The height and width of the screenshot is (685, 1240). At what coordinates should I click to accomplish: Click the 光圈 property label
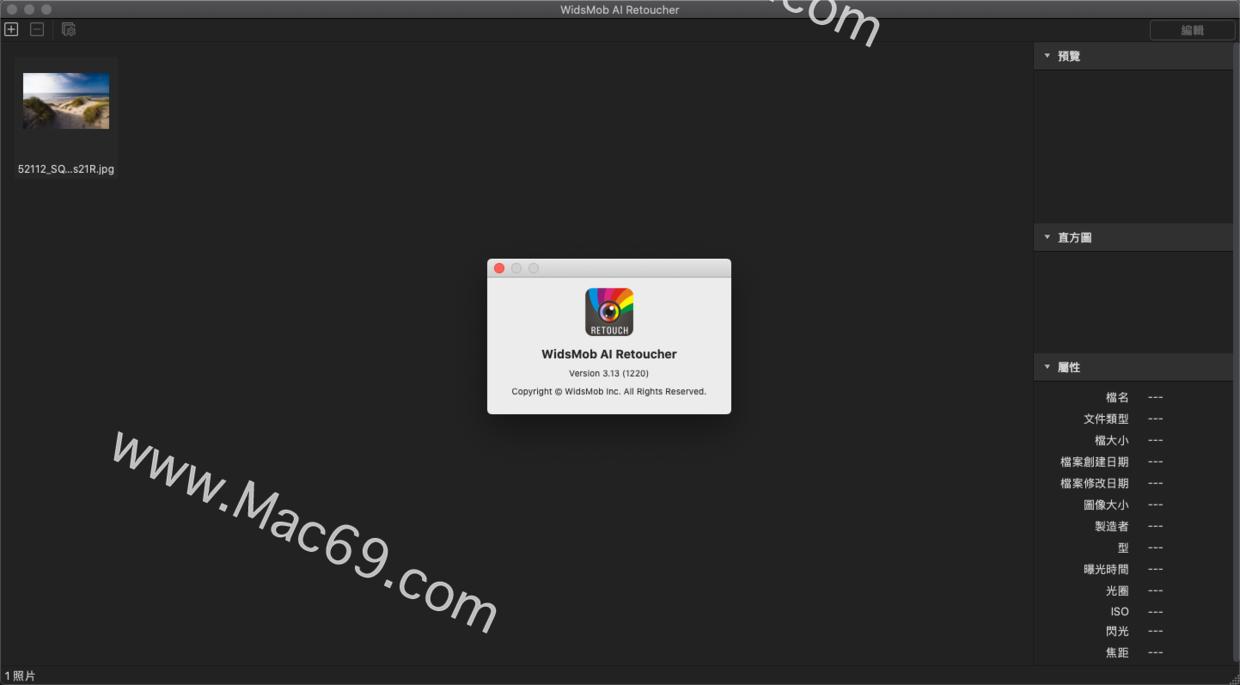1117,591
